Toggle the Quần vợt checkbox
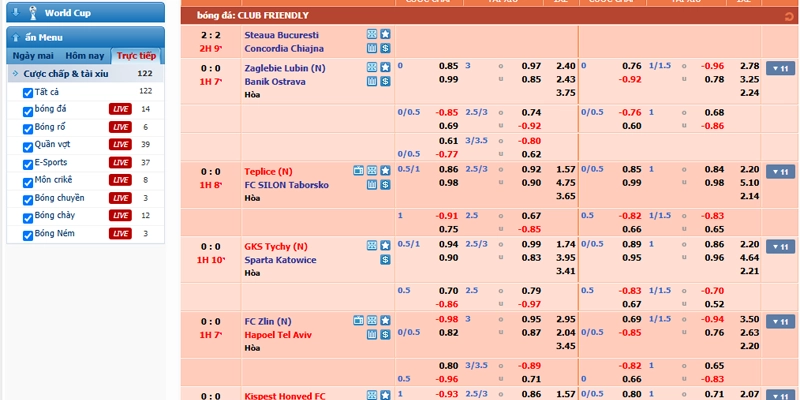The height and width of the screenshot is (400, 800). pos(28,146)
